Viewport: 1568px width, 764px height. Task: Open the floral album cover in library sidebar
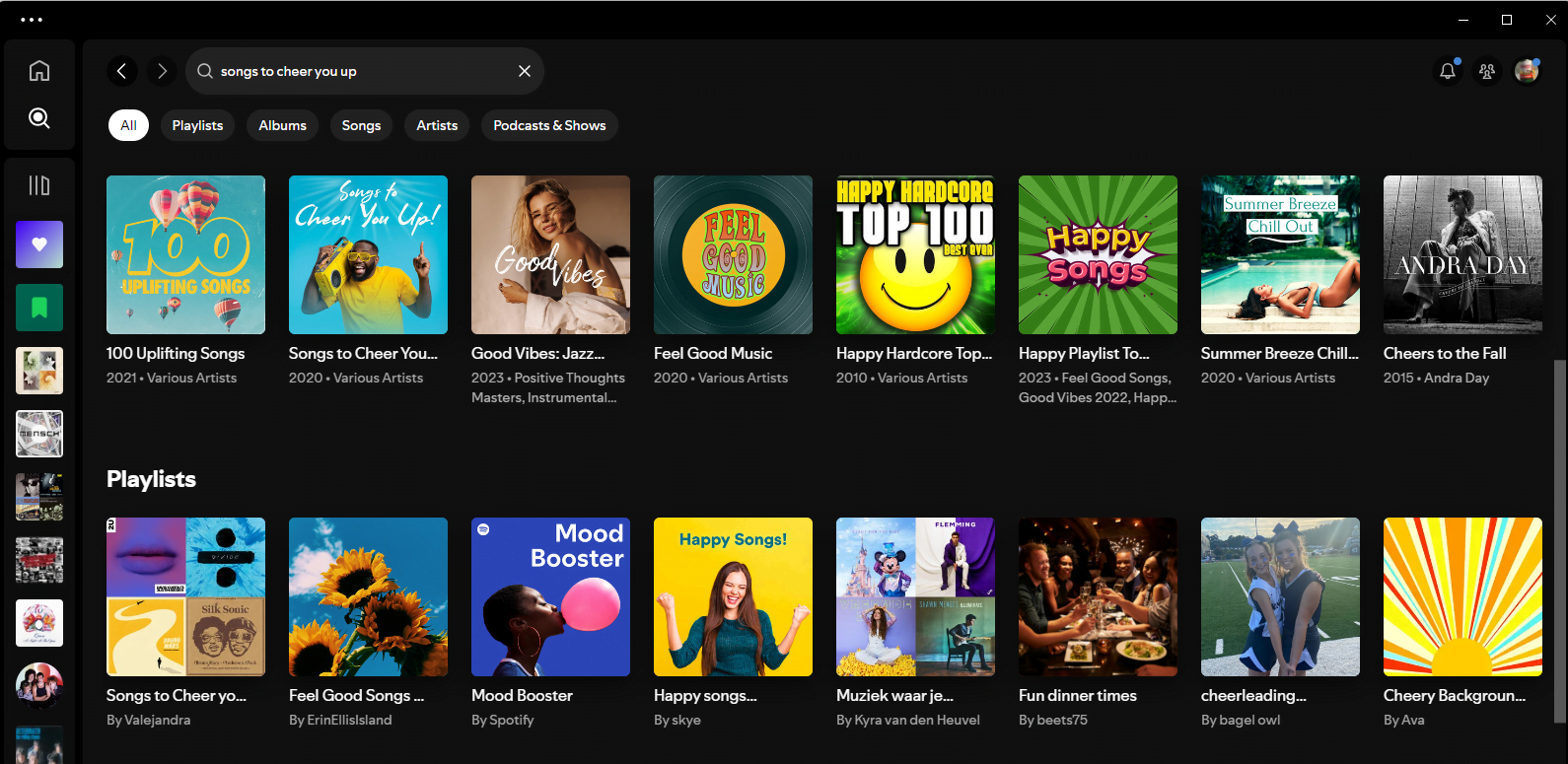[39, 371]
